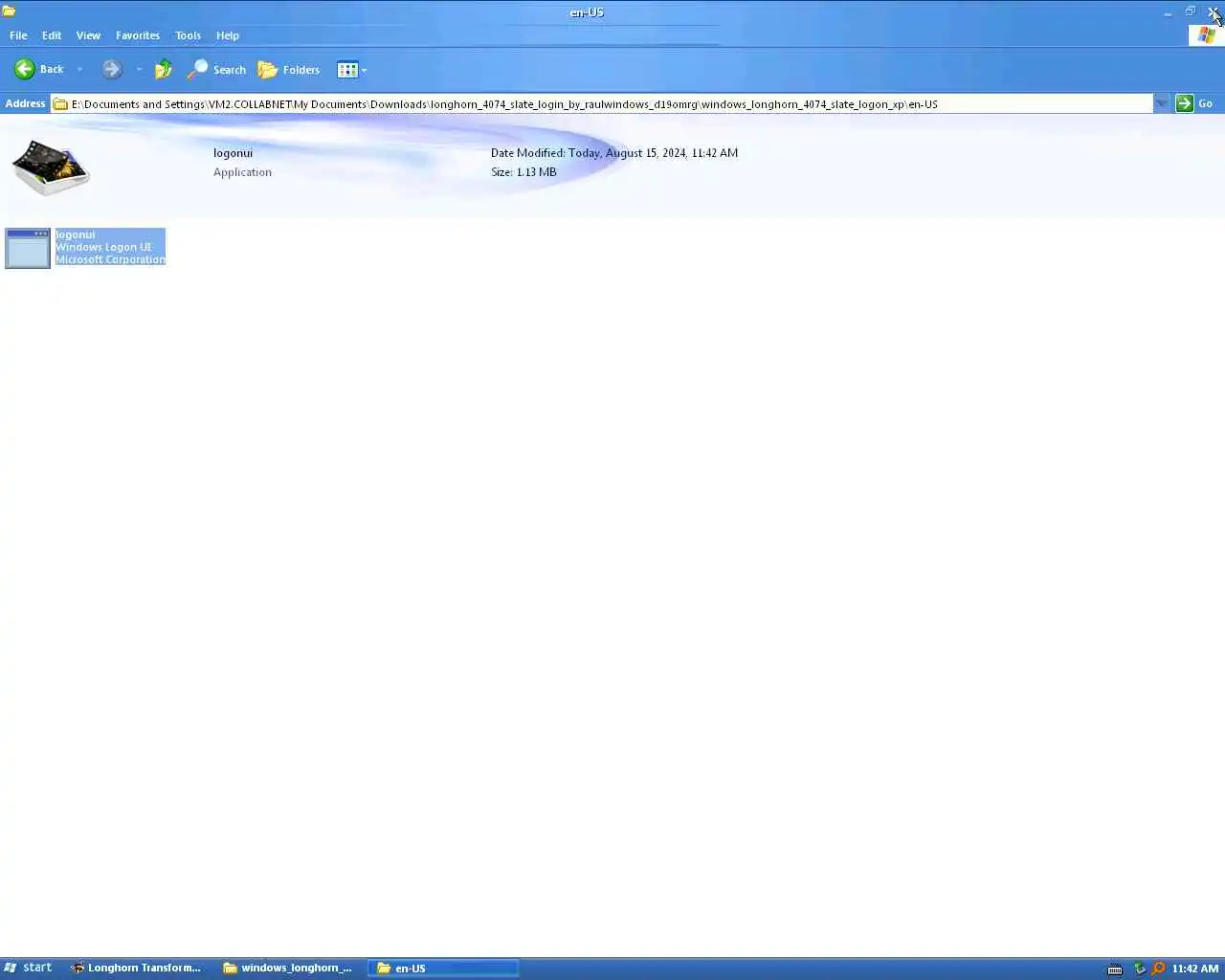Open the Edit menu
Viewport: 1225px width, 980px height.
pyautogui.click(x=52, y=35)
